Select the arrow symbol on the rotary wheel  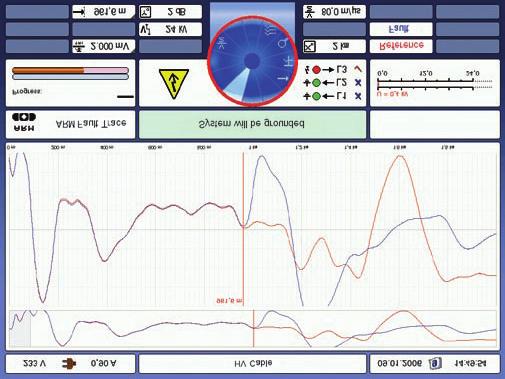pyautogui.click(x=283, y=79)
